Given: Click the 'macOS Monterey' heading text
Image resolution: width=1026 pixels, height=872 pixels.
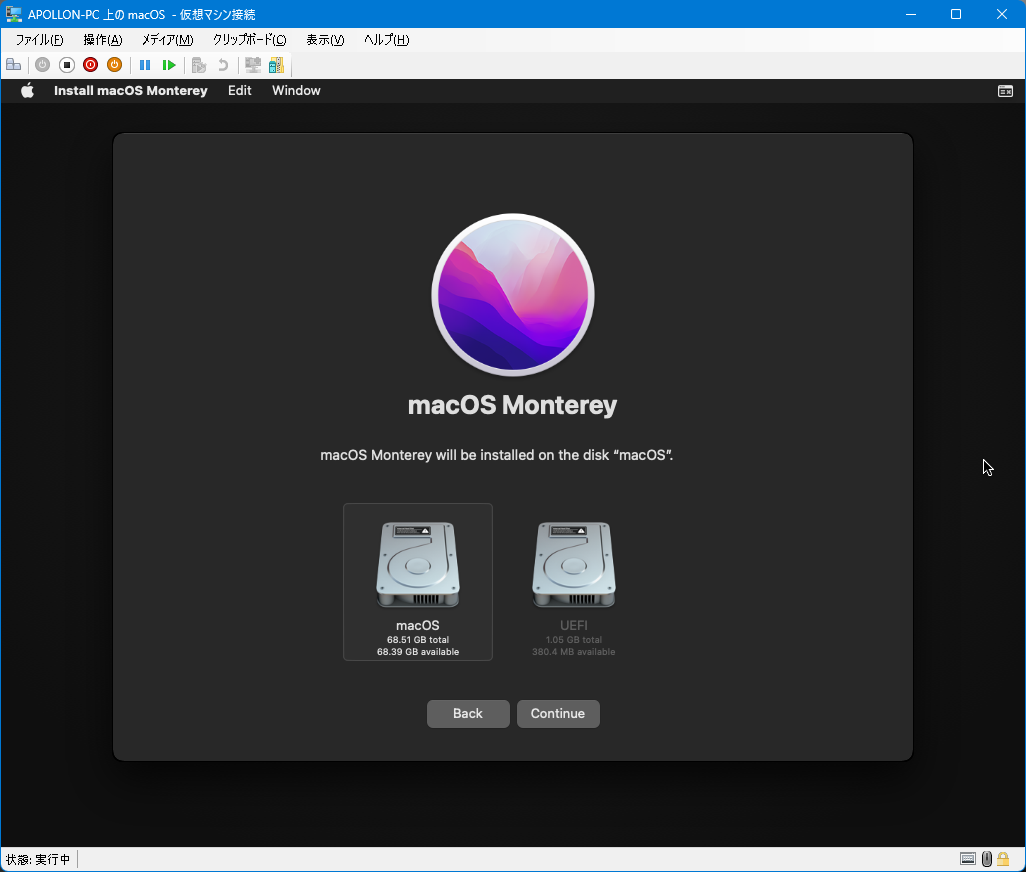Looking at the screenshot, I should [x=512, y=405].
